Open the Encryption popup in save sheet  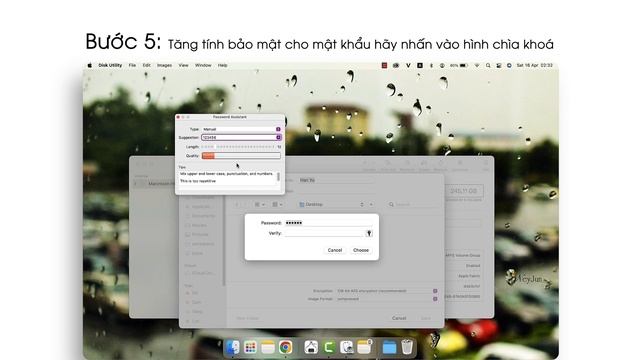click(387, 291)
